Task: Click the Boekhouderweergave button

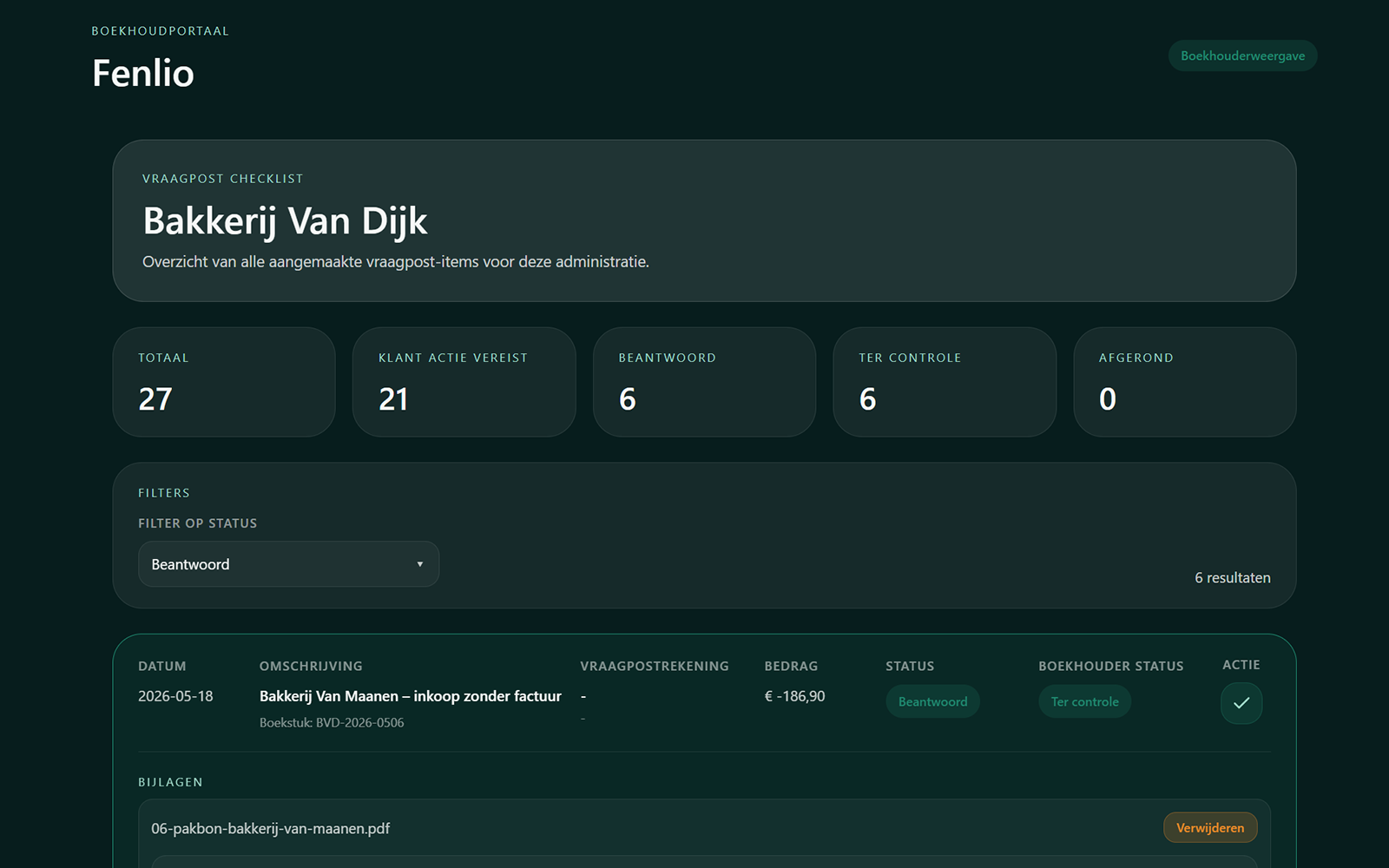Action: (x=1242, y=56)
